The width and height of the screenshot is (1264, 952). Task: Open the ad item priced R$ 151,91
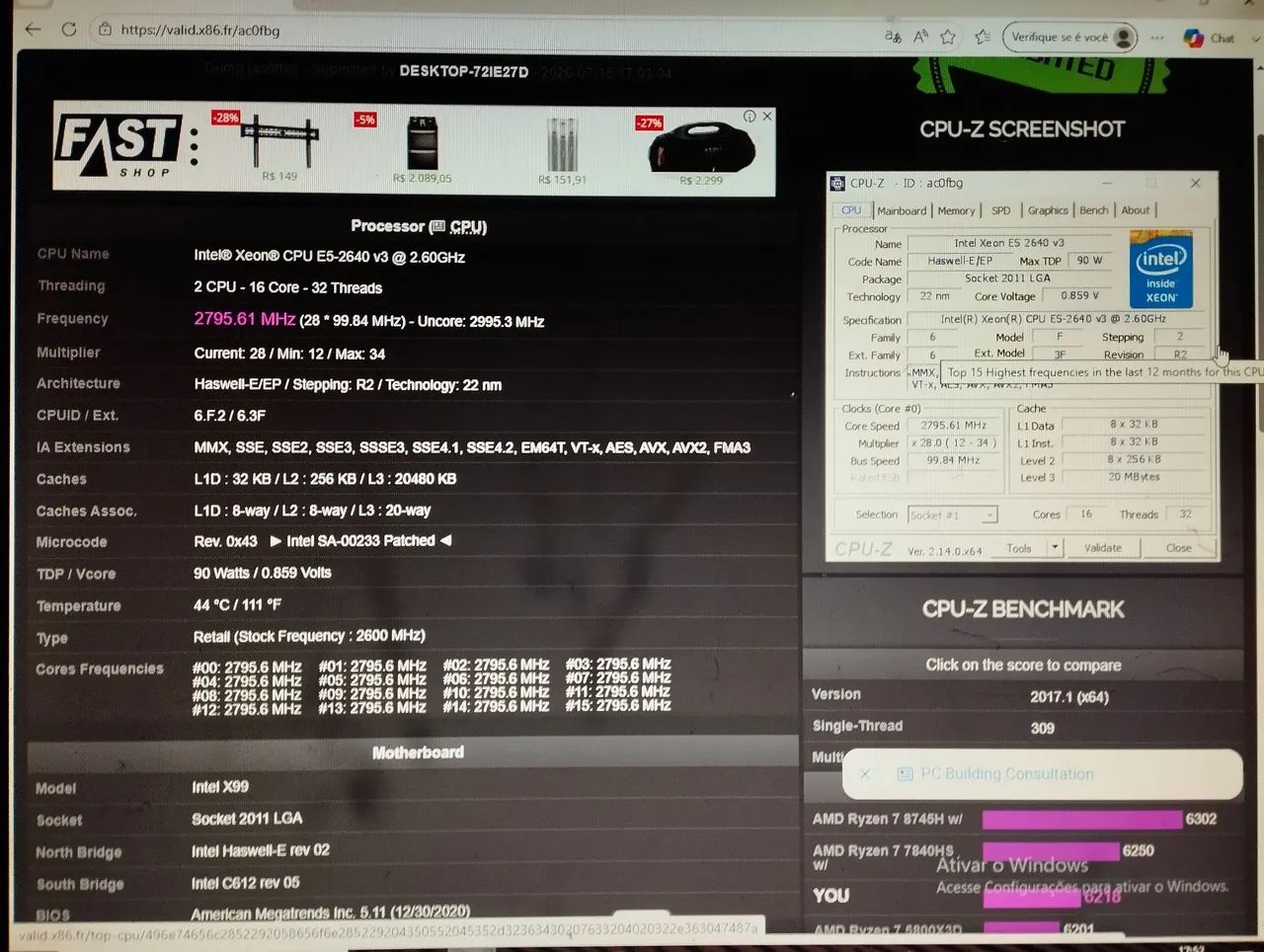tap(562, 150)
